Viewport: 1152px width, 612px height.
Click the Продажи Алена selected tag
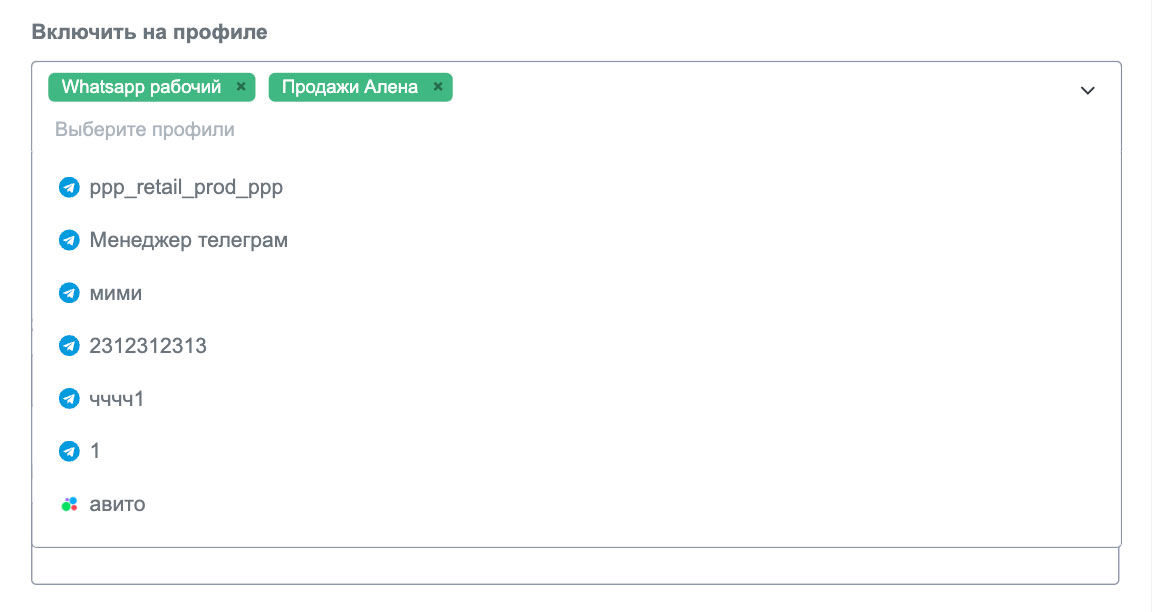pyautogui.click(x=350, y=87)
